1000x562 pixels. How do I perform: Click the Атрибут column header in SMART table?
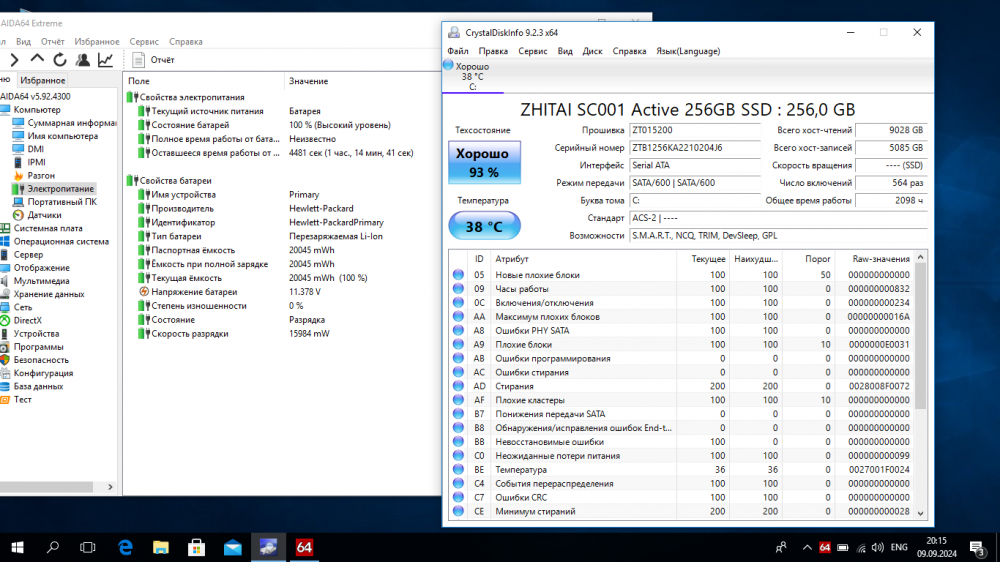[x=584, y=259]
